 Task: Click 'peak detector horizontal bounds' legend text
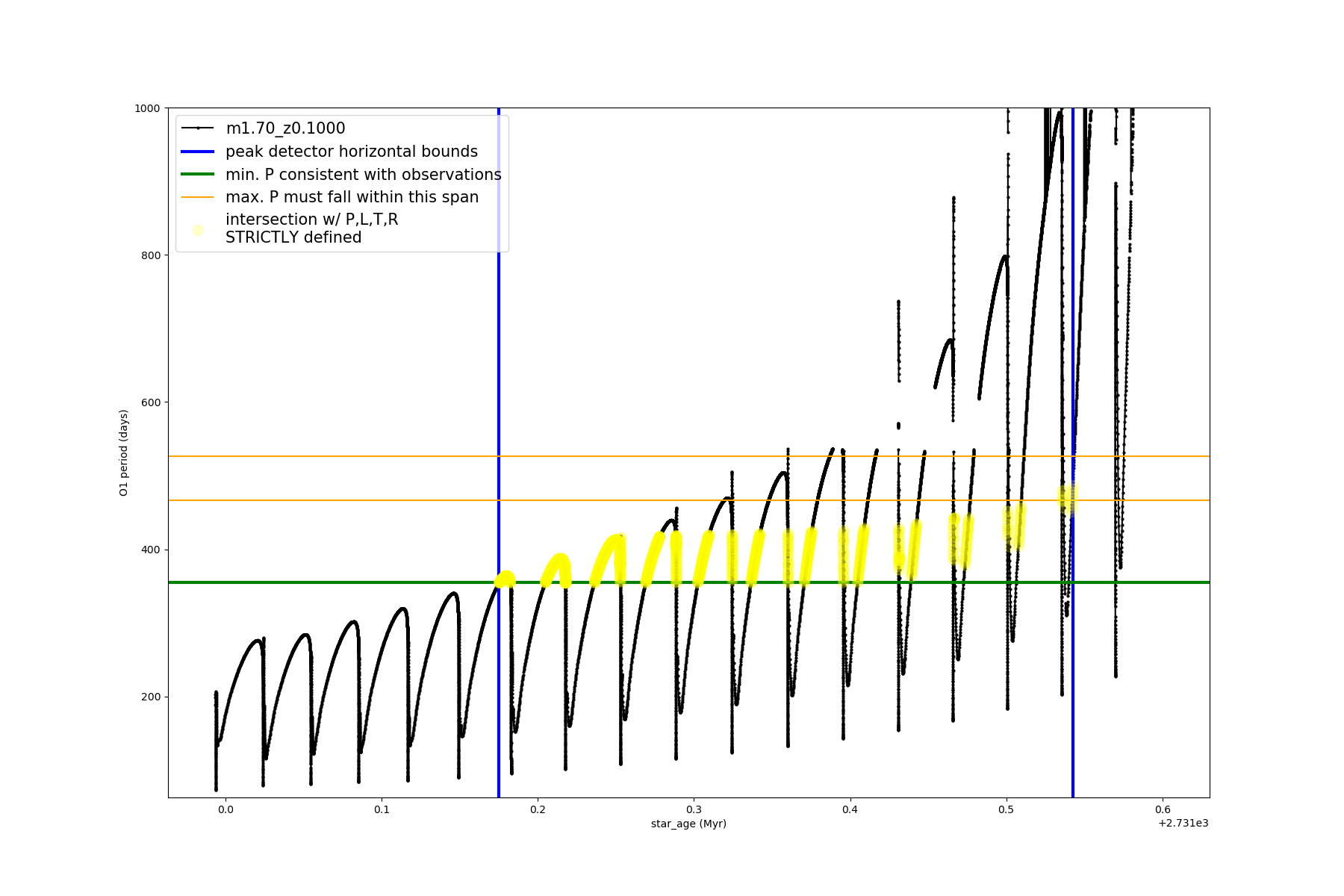[x=352, y=152]
